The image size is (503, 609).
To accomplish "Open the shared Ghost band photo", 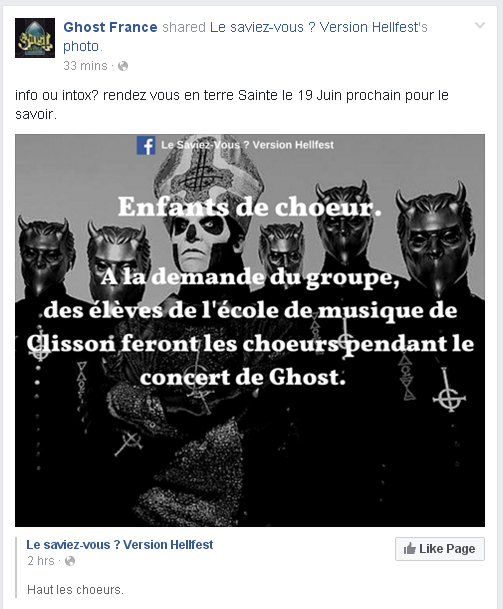I will pos(250,331).
